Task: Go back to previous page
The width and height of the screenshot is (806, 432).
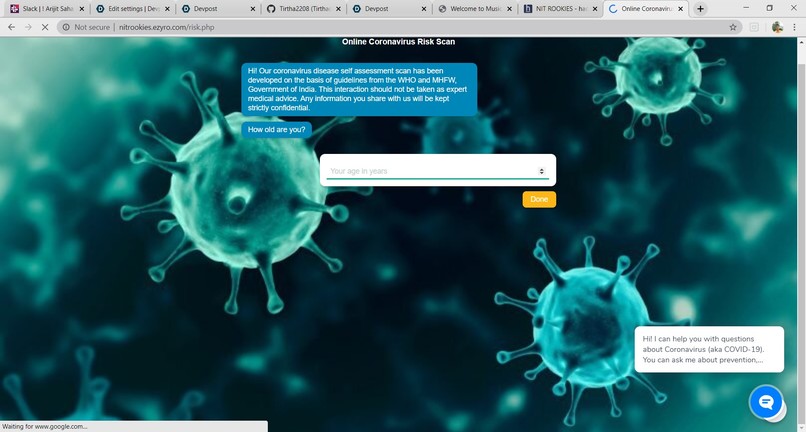Action: point(11,27)
